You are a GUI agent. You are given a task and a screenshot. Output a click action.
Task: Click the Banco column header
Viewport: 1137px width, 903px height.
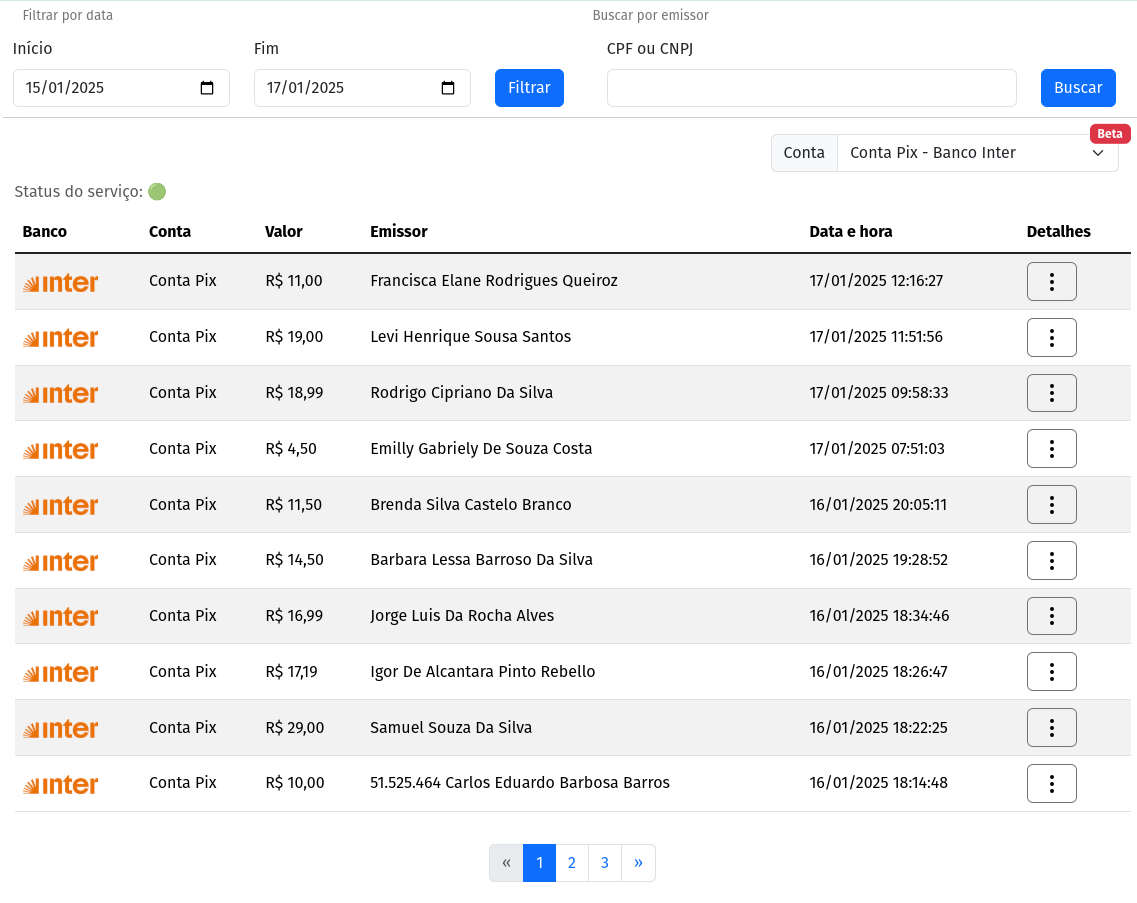[44, 231]
